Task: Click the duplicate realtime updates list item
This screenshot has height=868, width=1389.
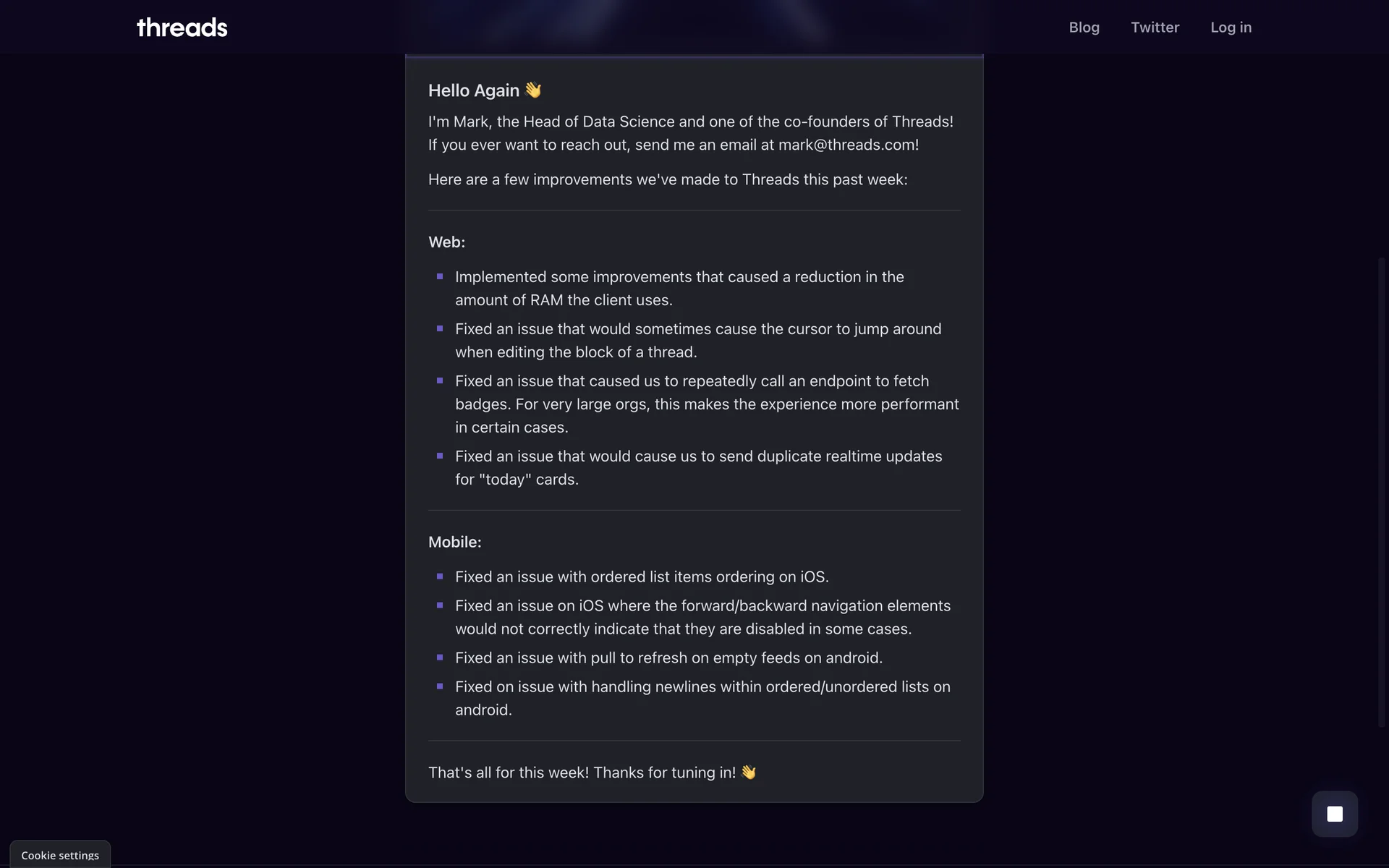Action: pyautogui.click(x=698, y=467)
